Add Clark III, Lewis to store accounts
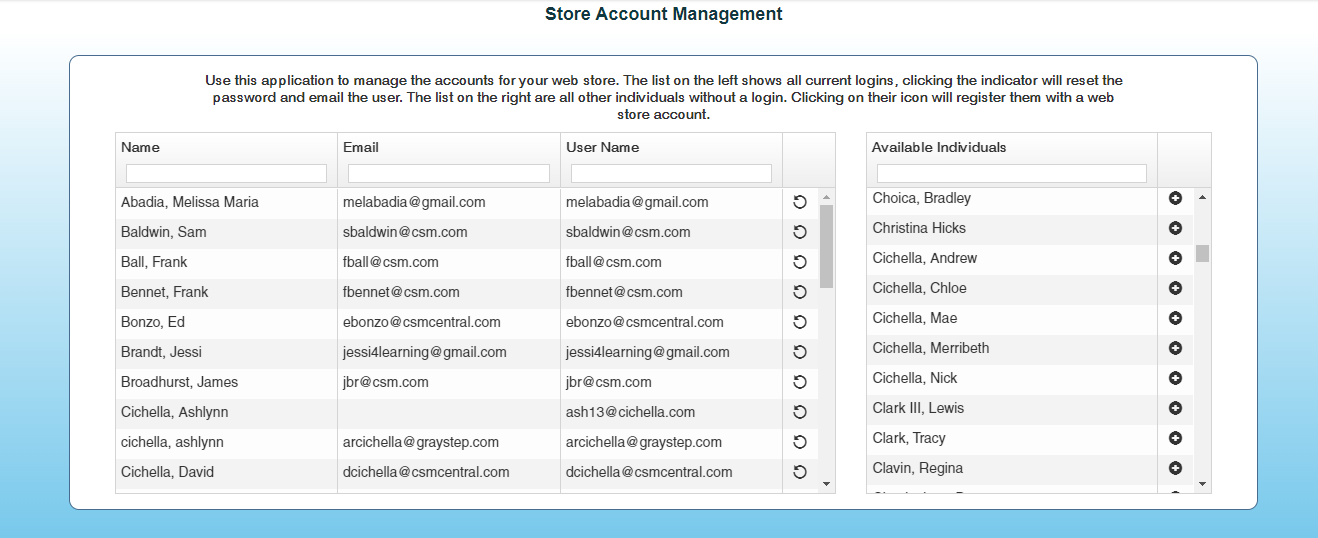 1175,408
